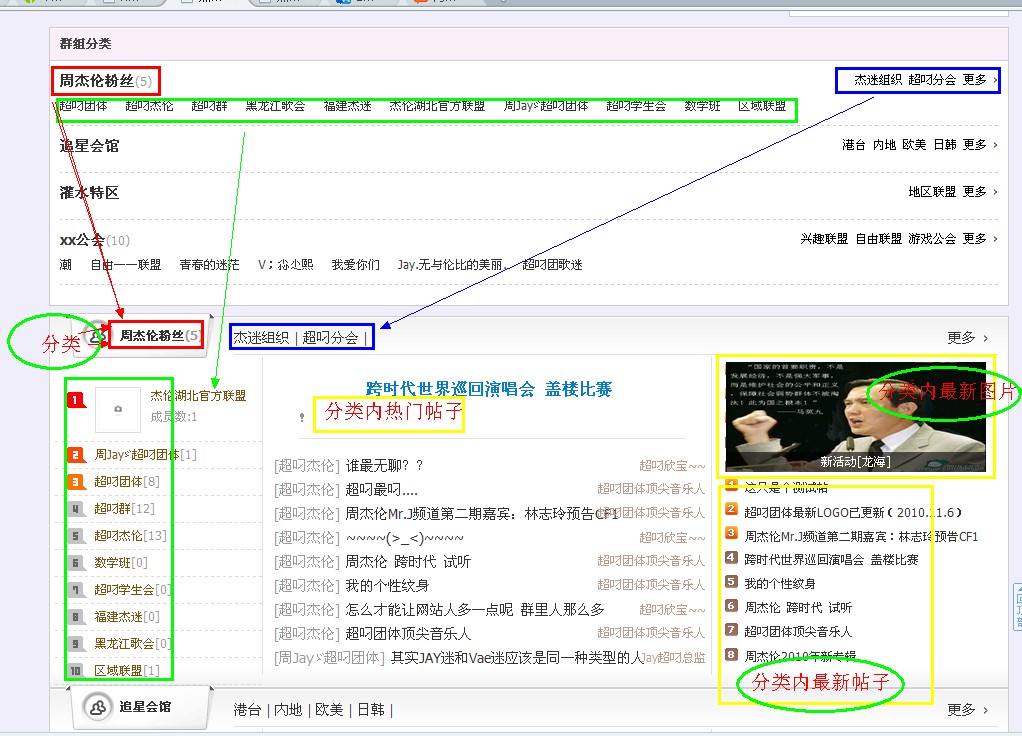Image resolution: width=1022 pixels, height=736 pixels.
Task: Open 超叼学生会 link in top category row
Action: pyautogui.click(x=636, y=106)
